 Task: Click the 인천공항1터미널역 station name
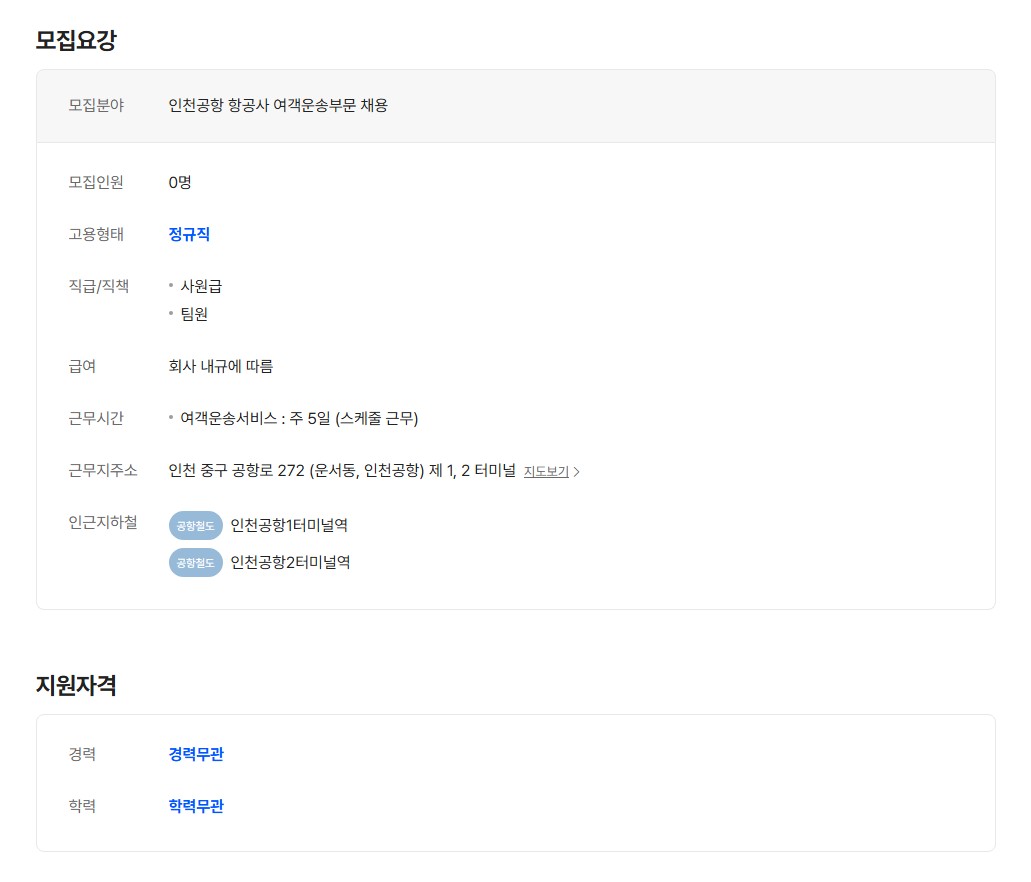pyautogui.click(x=289, y=525)
